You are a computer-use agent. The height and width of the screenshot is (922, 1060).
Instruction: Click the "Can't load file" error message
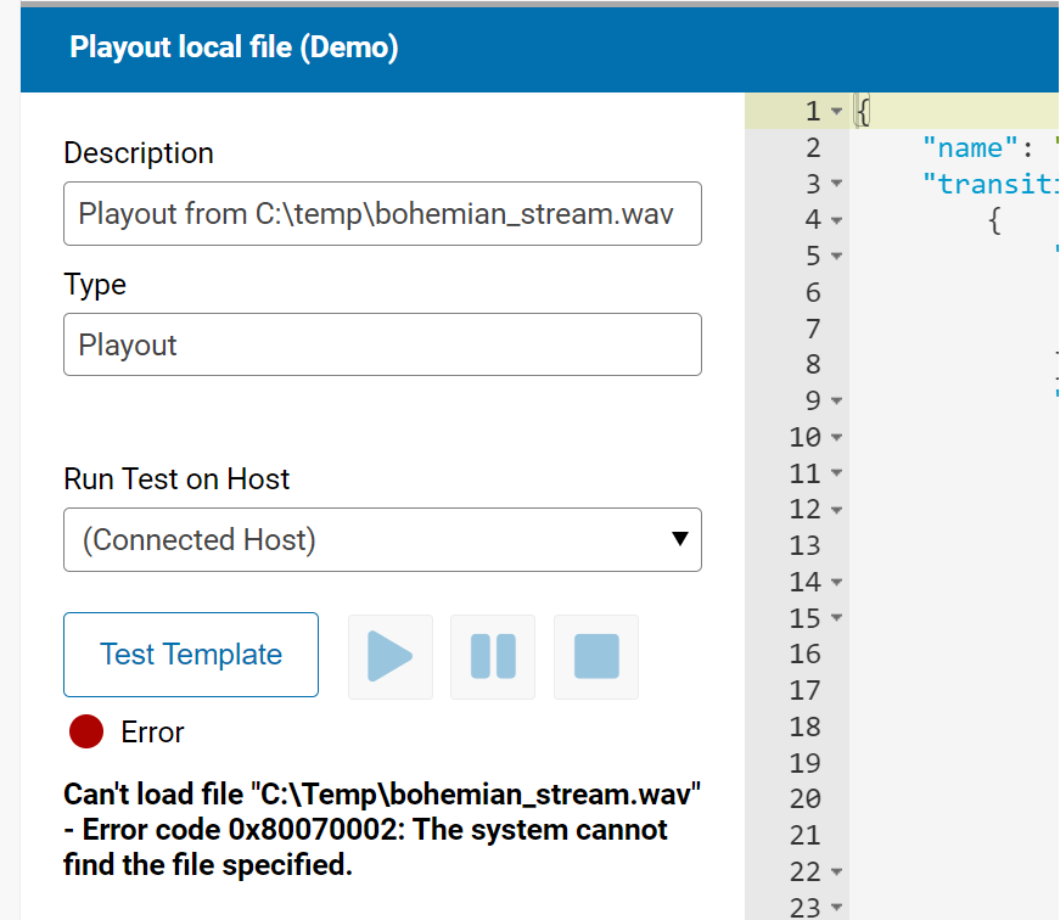(381, 830)
